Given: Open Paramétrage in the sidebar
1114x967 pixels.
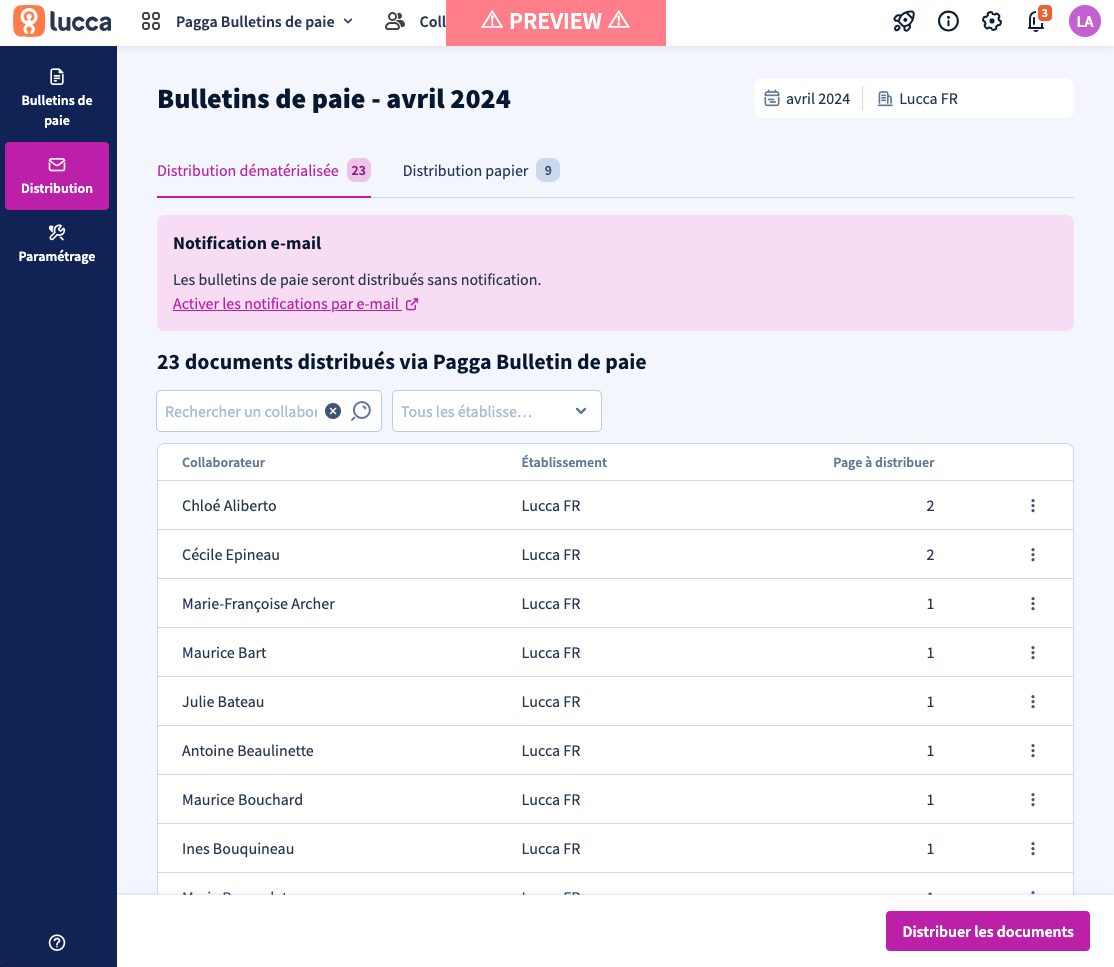Looking at the screenshot, I should point(57,244).
